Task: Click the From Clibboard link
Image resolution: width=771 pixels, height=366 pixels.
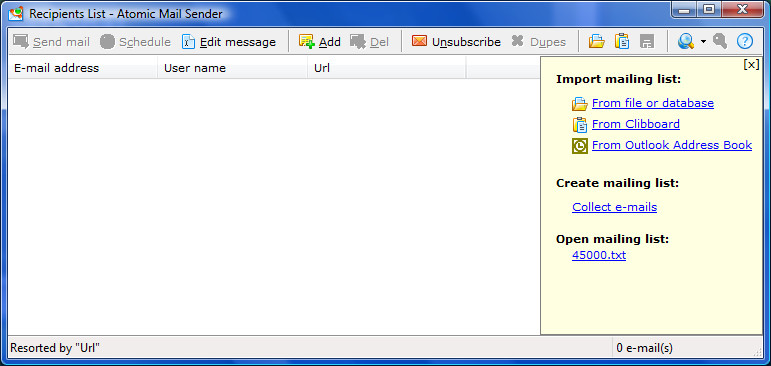Action: point(636,124)
